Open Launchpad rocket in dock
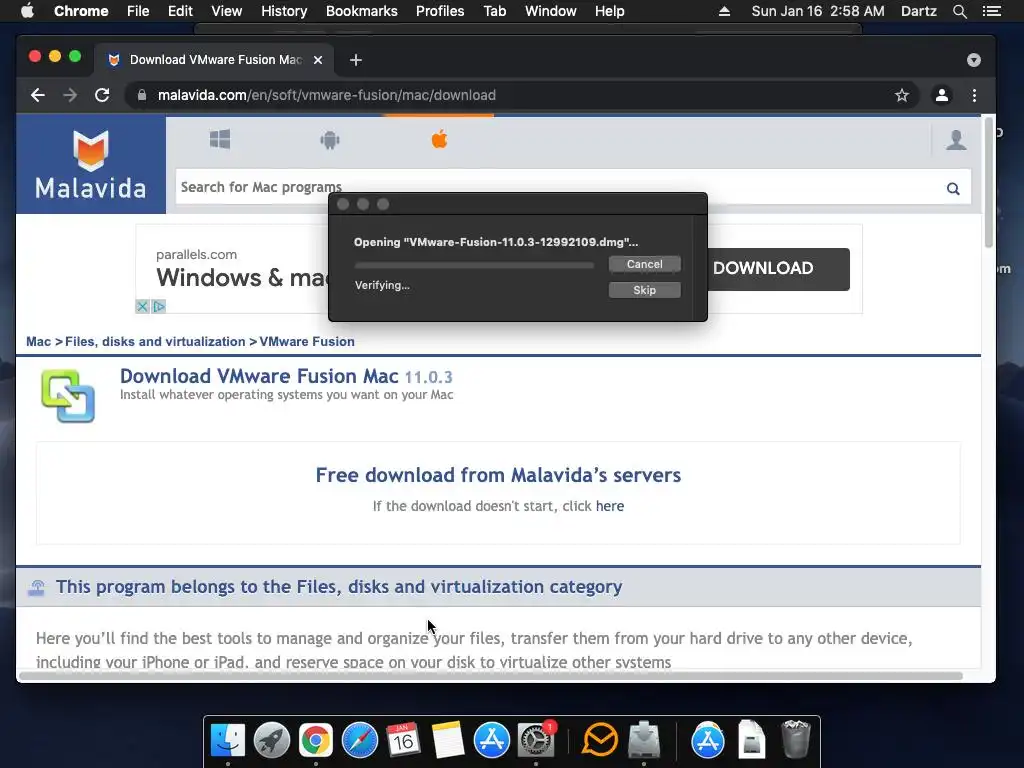The image size is (1024, 768). [x=272, y=740]
